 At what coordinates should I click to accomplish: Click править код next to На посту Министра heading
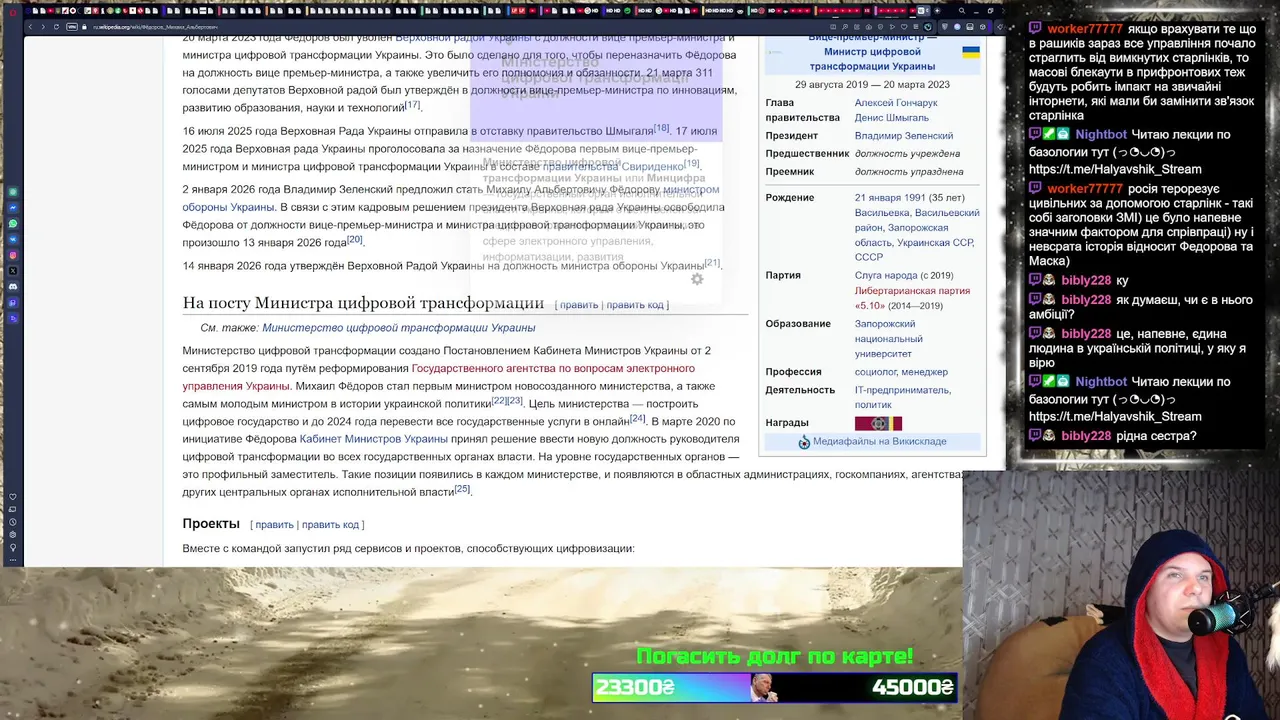click(635, 305)
